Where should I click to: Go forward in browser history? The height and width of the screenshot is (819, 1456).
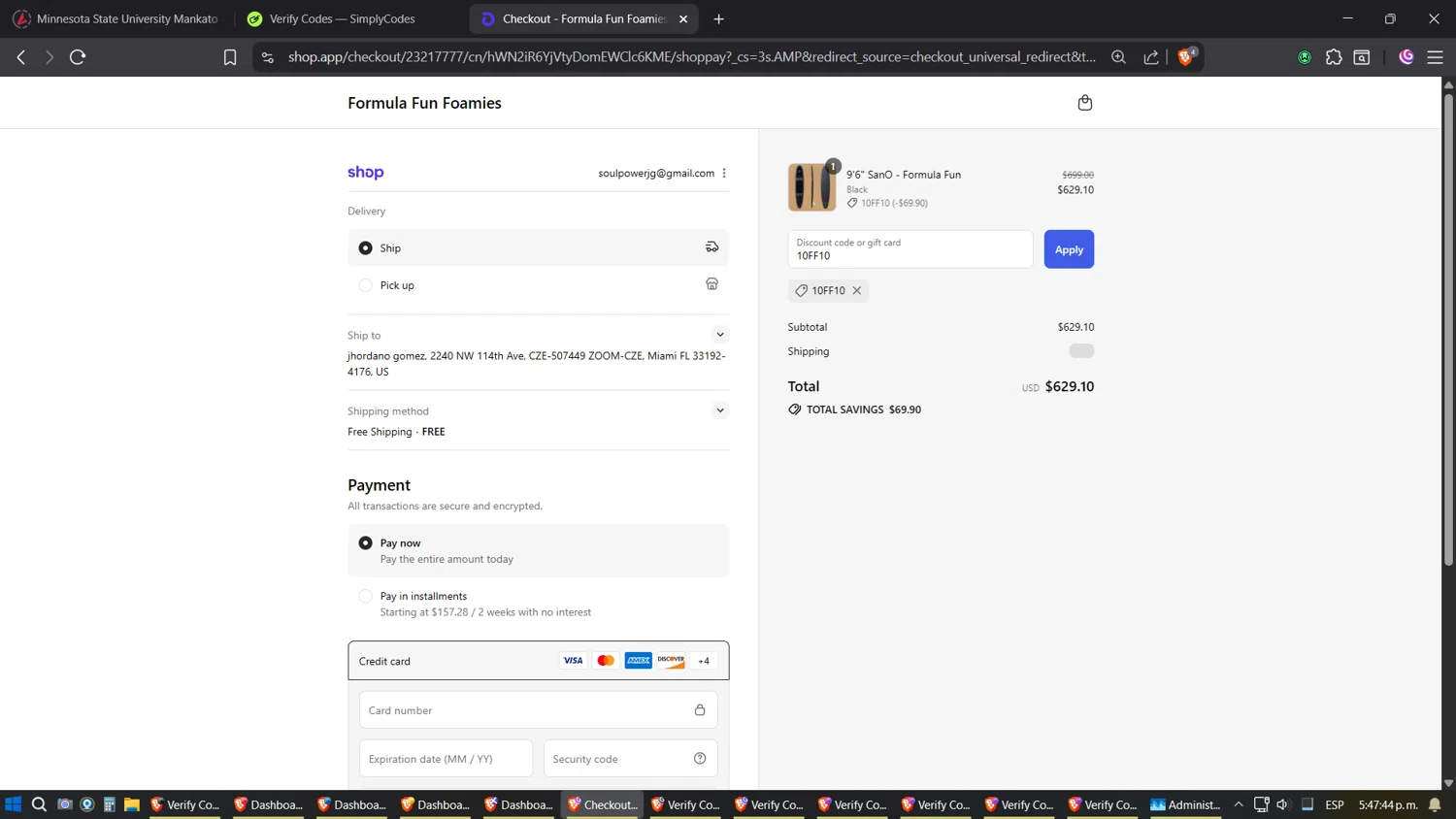click(x=50, y=57)
